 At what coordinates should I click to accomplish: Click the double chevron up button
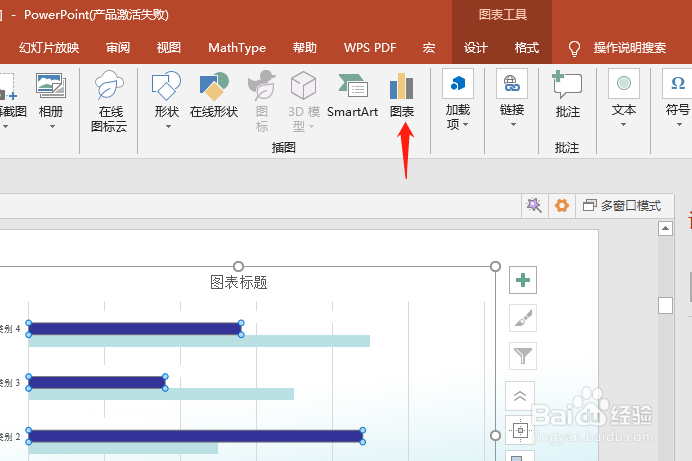pos(520,396)
